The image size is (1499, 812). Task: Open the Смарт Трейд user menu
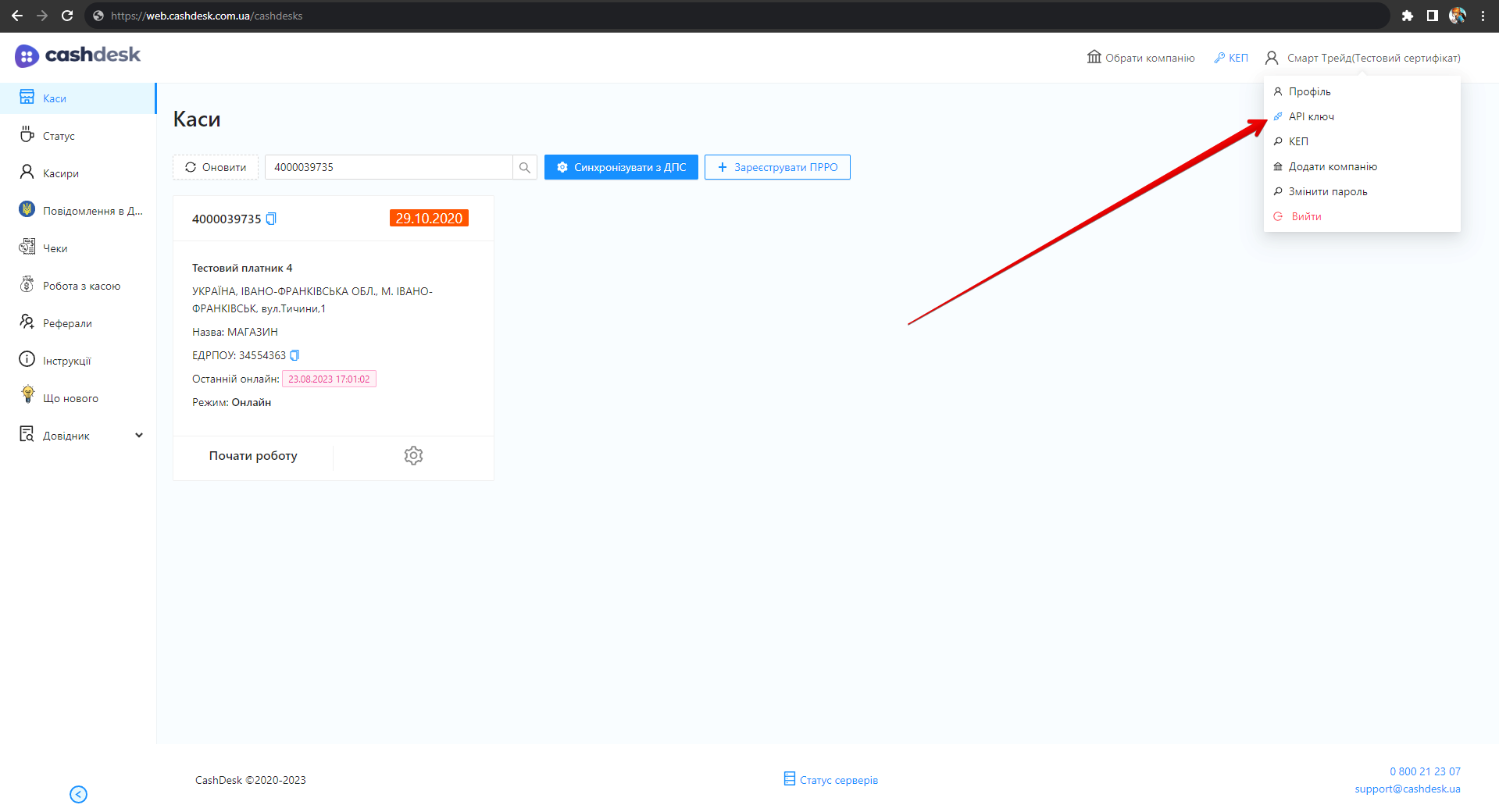point(1363,58)
